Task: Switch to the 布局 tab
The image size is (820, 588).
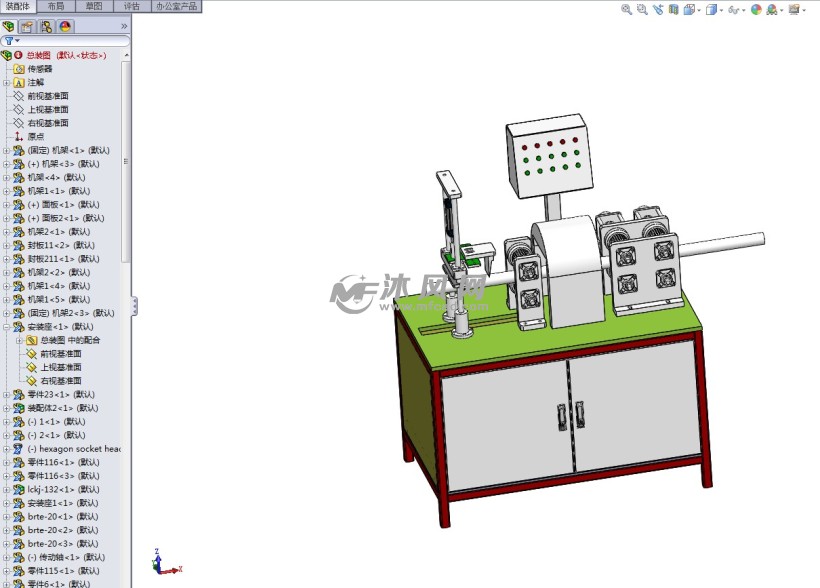Action: tap(57, 6)
